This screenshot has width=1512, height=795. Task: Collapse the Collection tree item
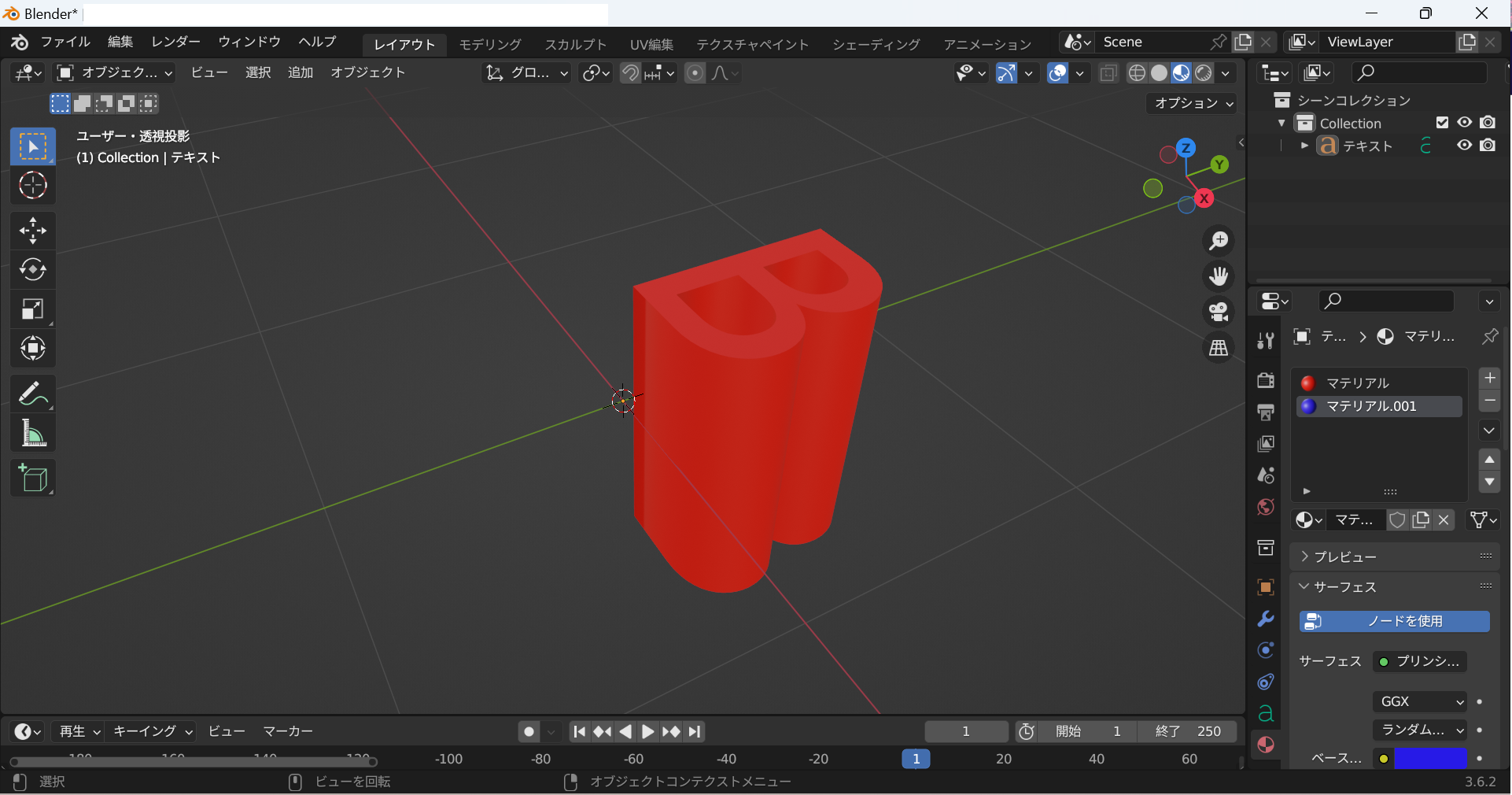point(1282,123)
